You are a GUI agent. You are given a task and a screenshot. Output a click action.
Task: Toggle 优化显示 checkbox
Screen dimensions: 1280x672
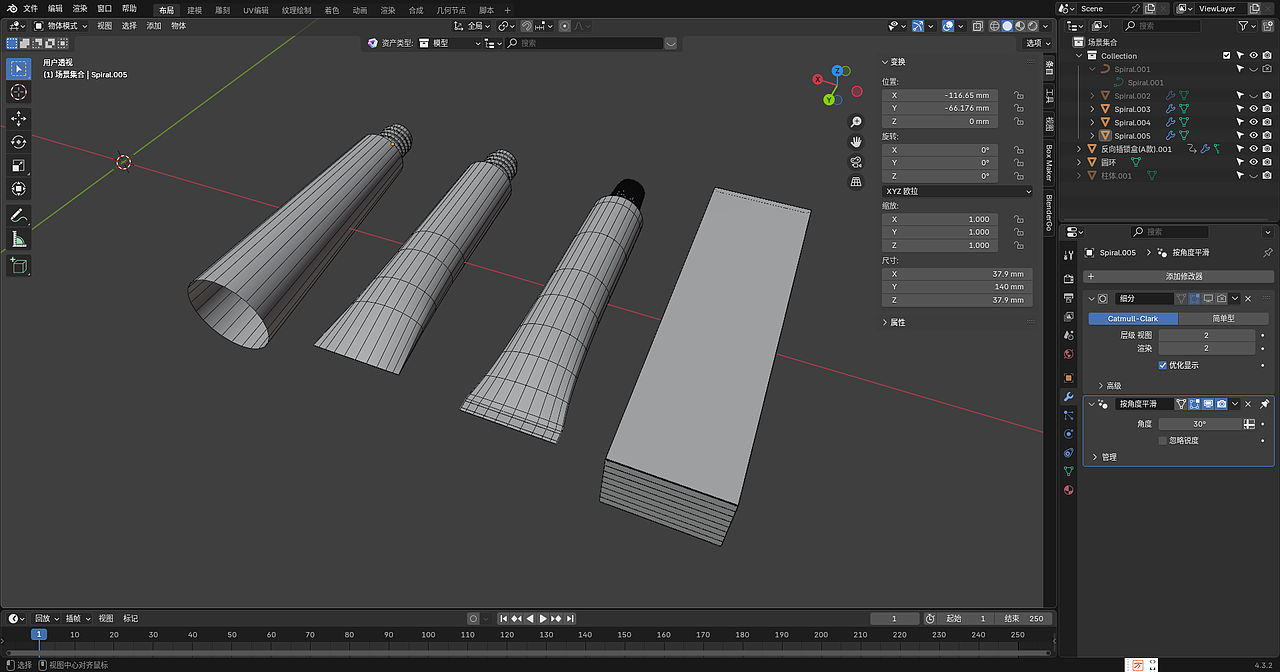pos(1162,365)
